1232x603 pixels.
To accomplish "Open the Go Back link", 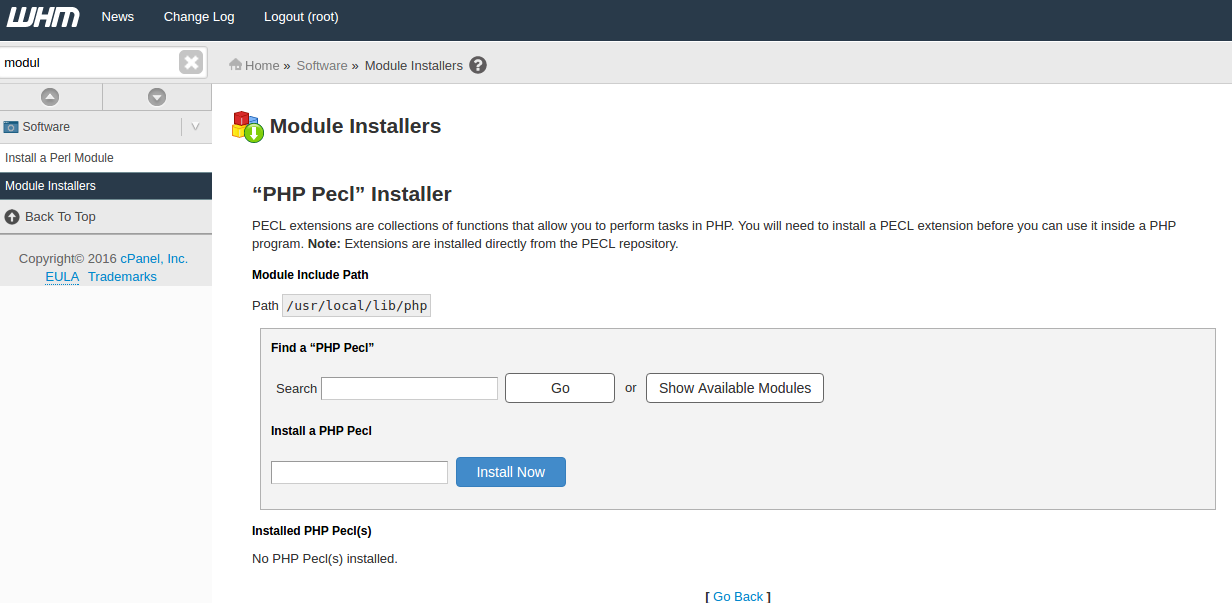I will point(737,596).
